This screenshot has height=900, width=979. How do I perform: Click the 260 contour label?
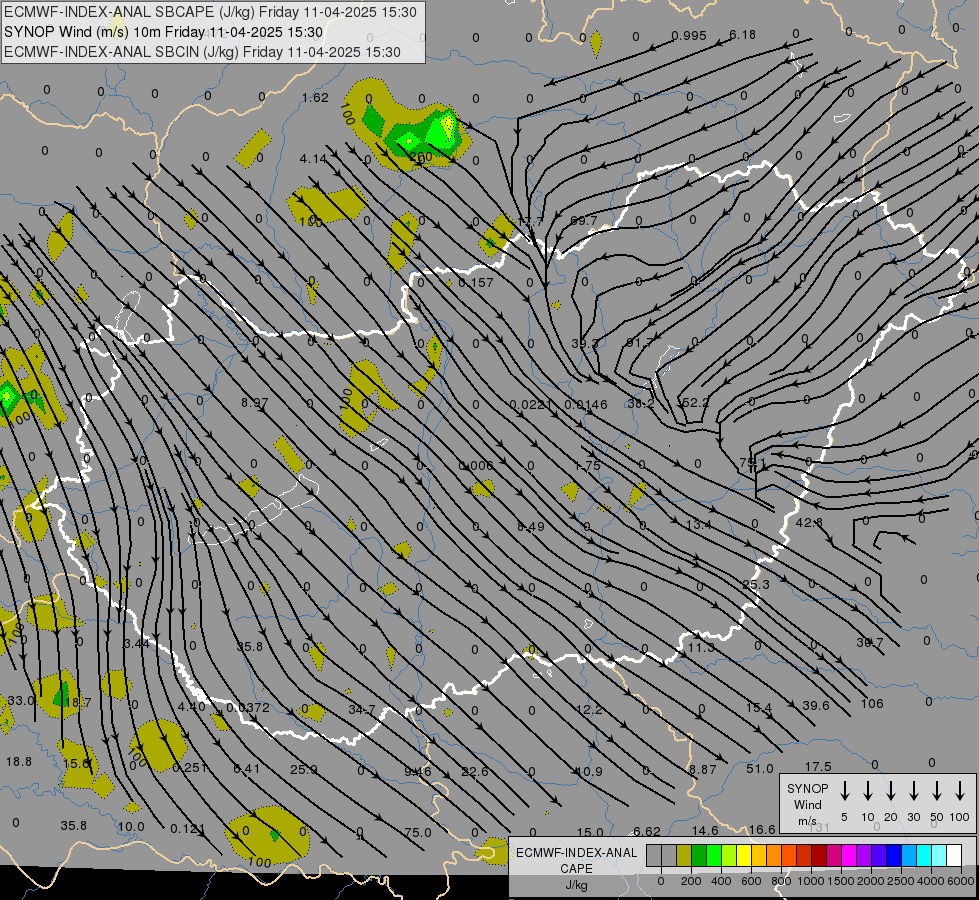click(x=421, y=156)
